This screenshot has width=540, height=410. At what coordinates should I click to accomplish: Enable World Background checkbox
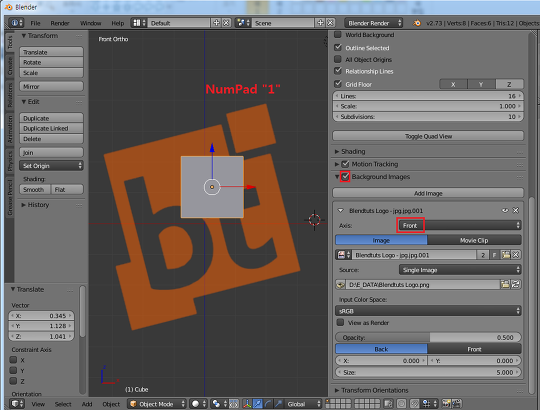(x=338, y=34)
